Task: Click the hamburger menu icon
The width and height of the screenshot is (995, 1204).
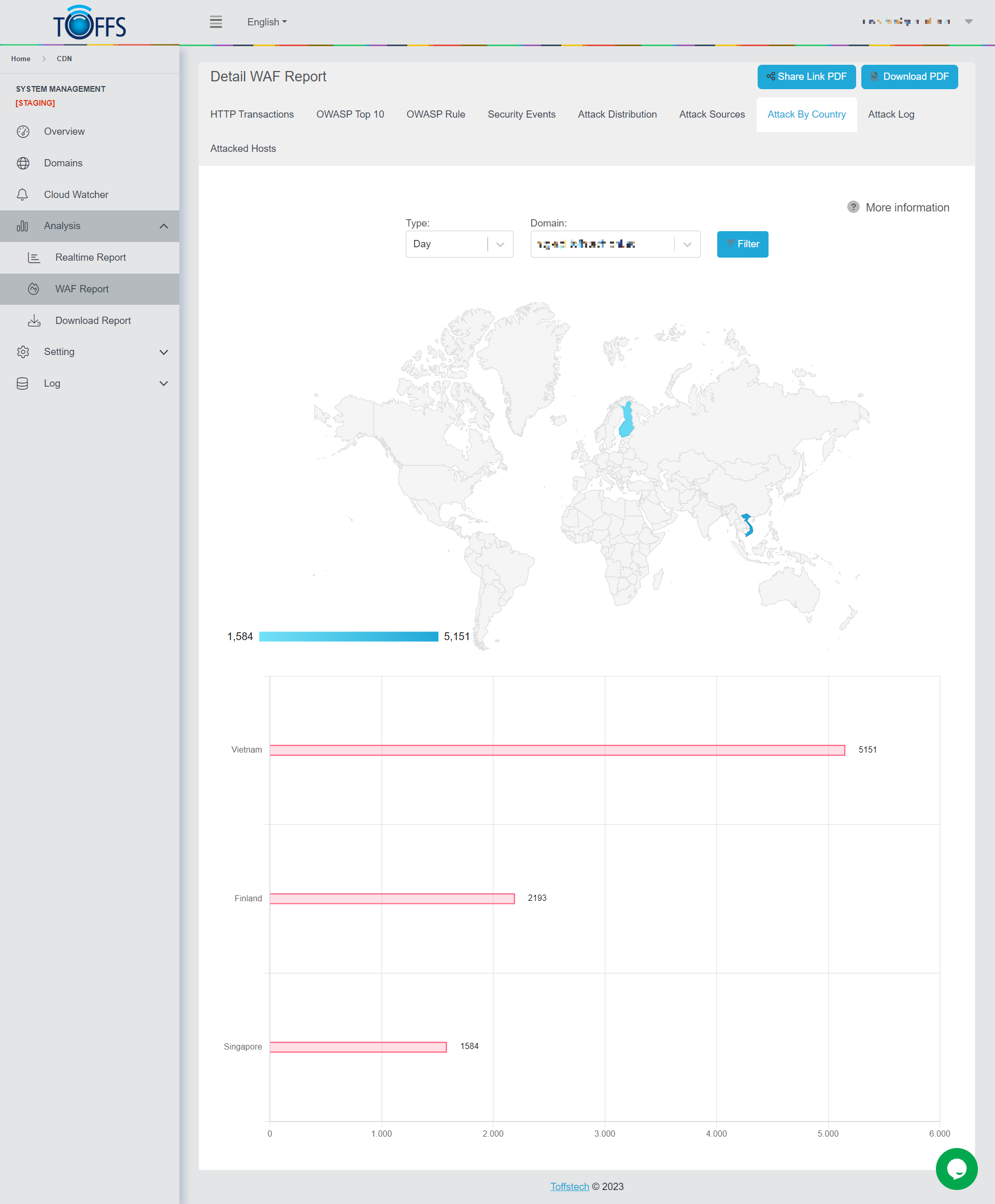Action: click(x=216, y=22)
